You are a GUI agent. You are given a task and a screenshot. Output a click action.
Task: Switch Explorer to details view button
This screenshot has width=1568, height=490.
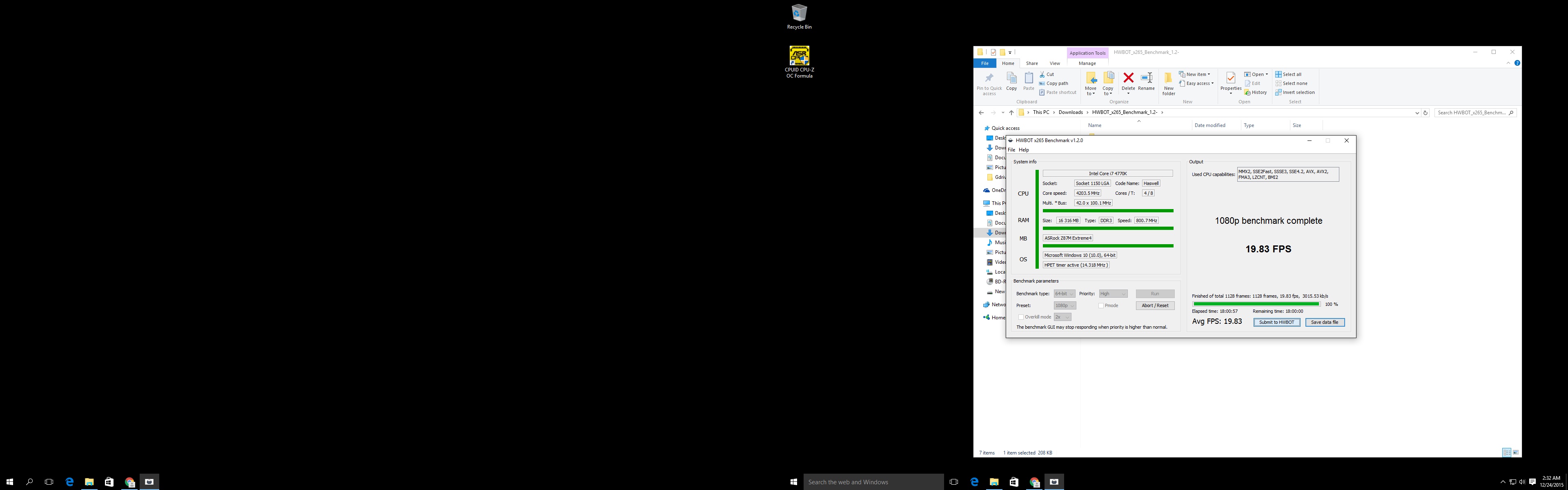[1506, 452]
